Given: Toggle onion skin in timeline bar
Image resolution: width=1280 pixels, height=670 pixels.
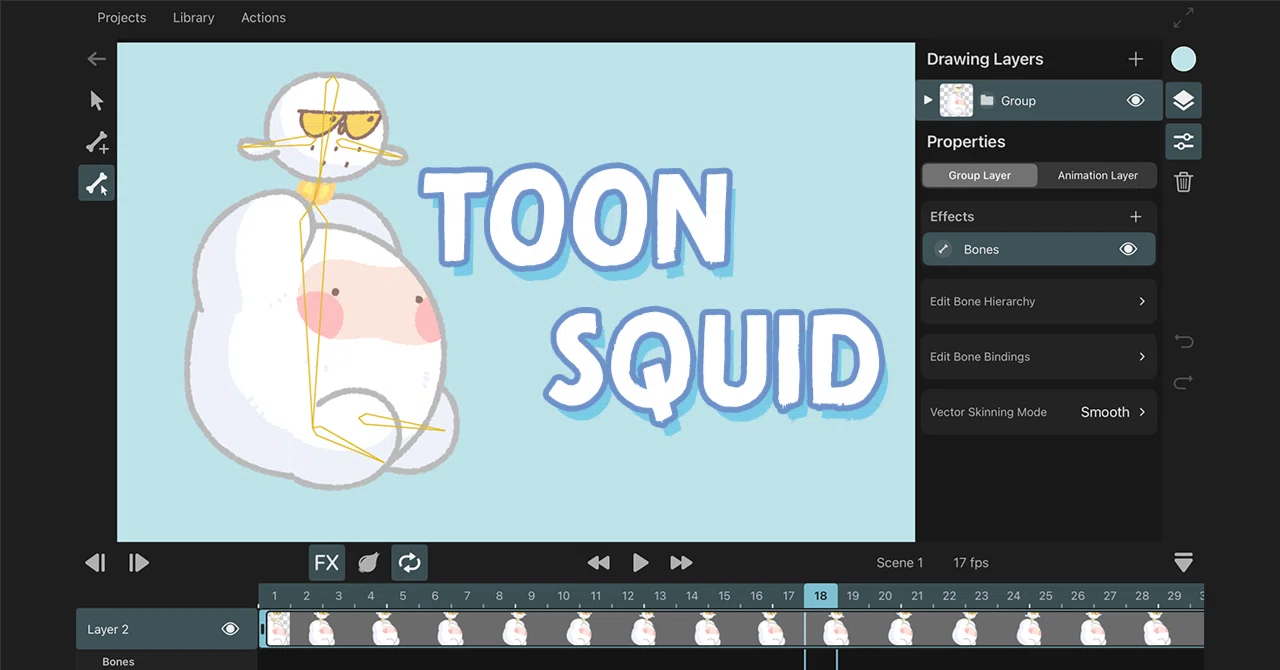Looking at the screenshot, I should [368, 563].
